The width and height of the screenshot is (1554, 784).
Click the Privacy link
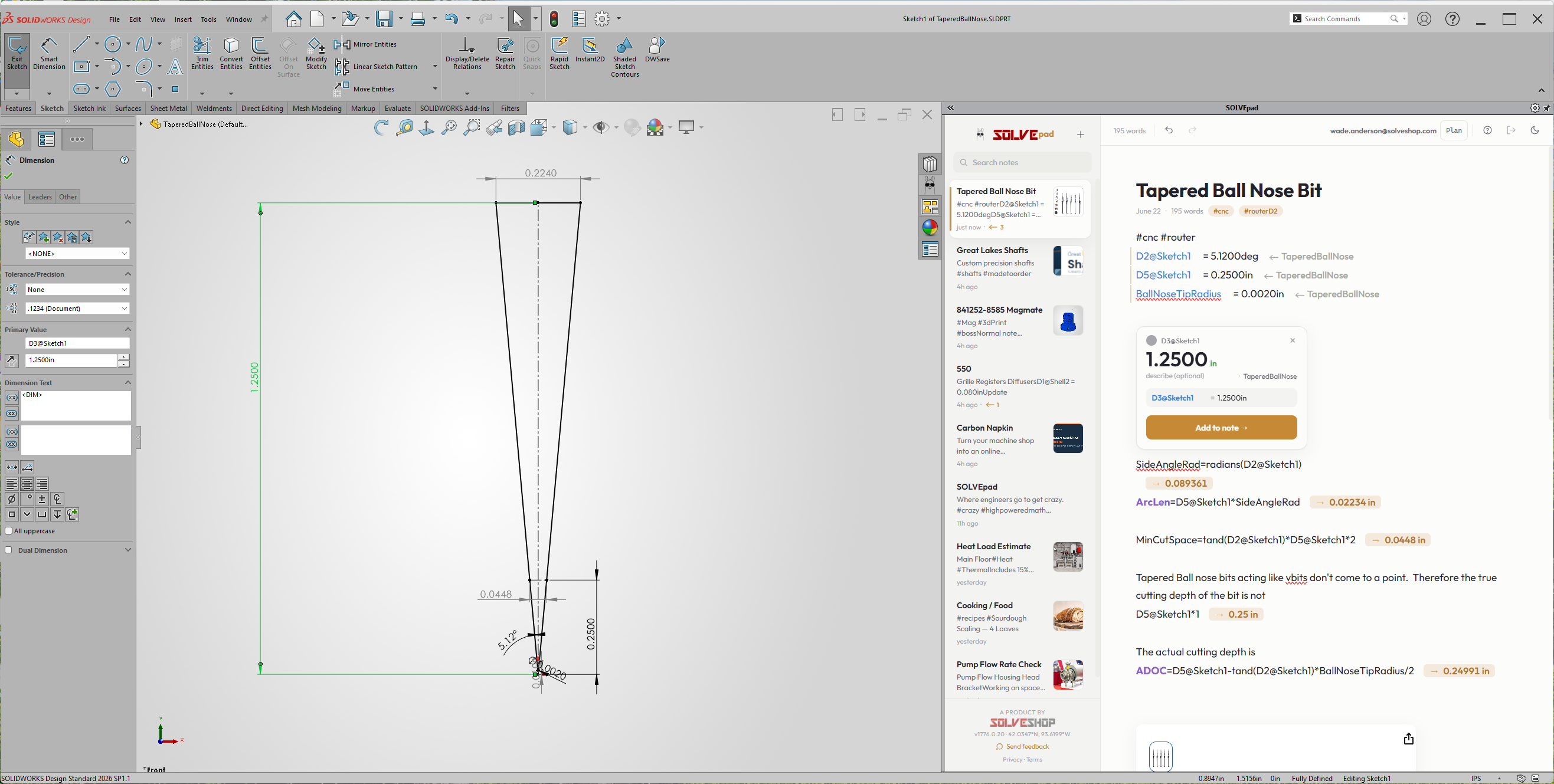(1012, 760)
